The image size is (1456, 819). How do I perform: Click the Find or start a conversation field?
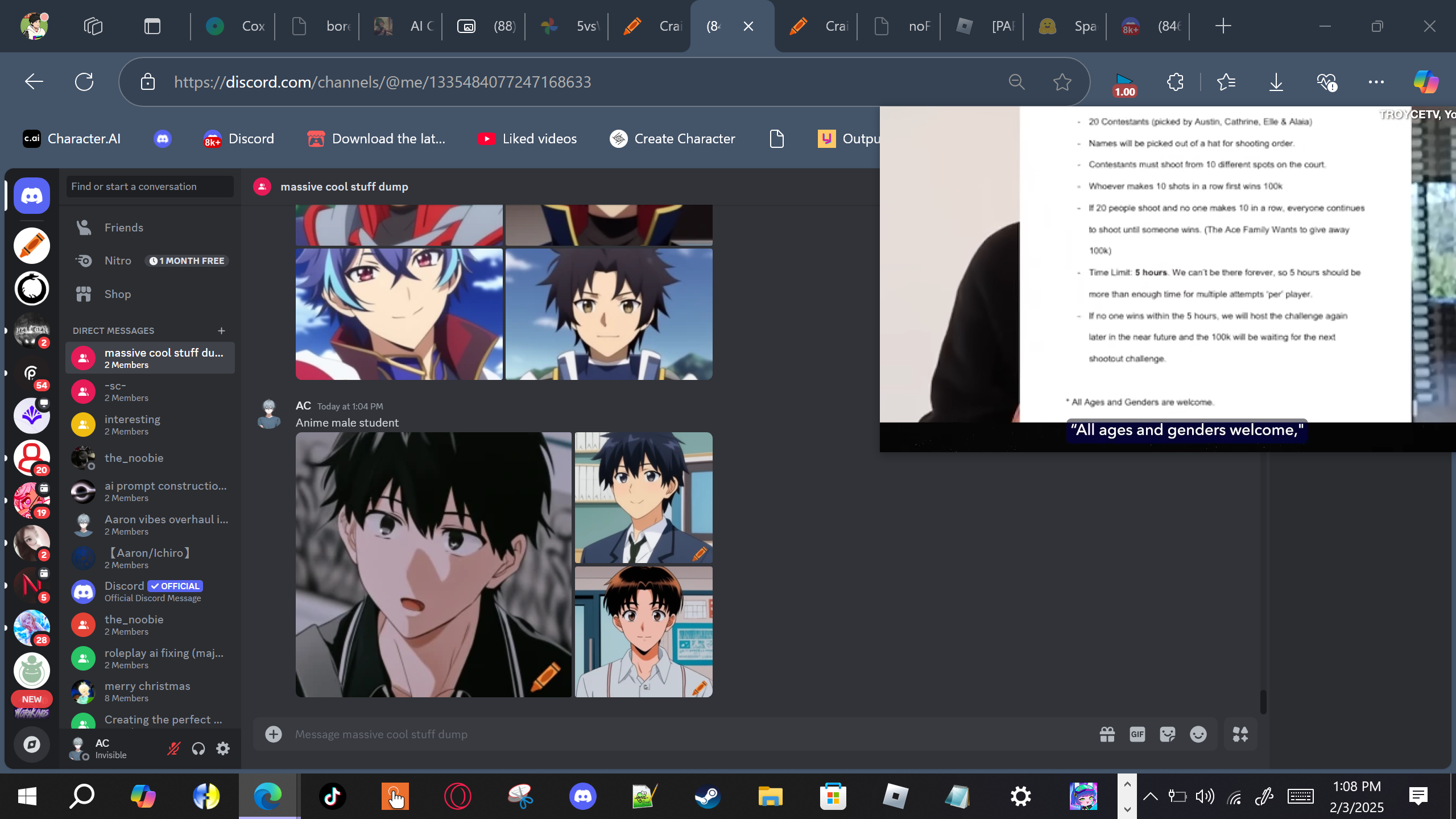pos(150,187)
